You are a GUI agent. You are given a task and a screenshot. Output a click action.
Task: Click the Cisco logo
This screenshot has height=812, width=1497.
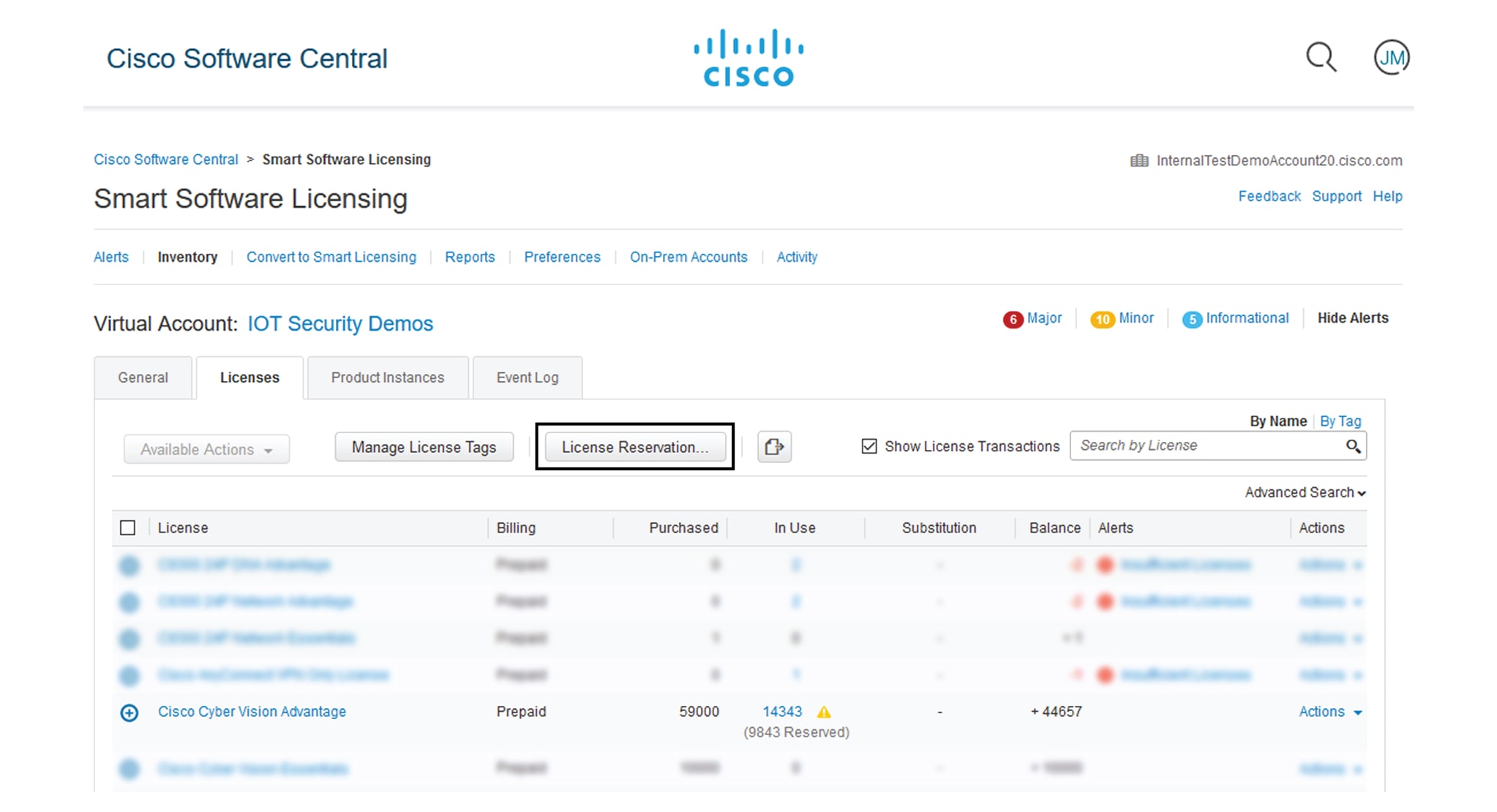(x=748, y=58)
